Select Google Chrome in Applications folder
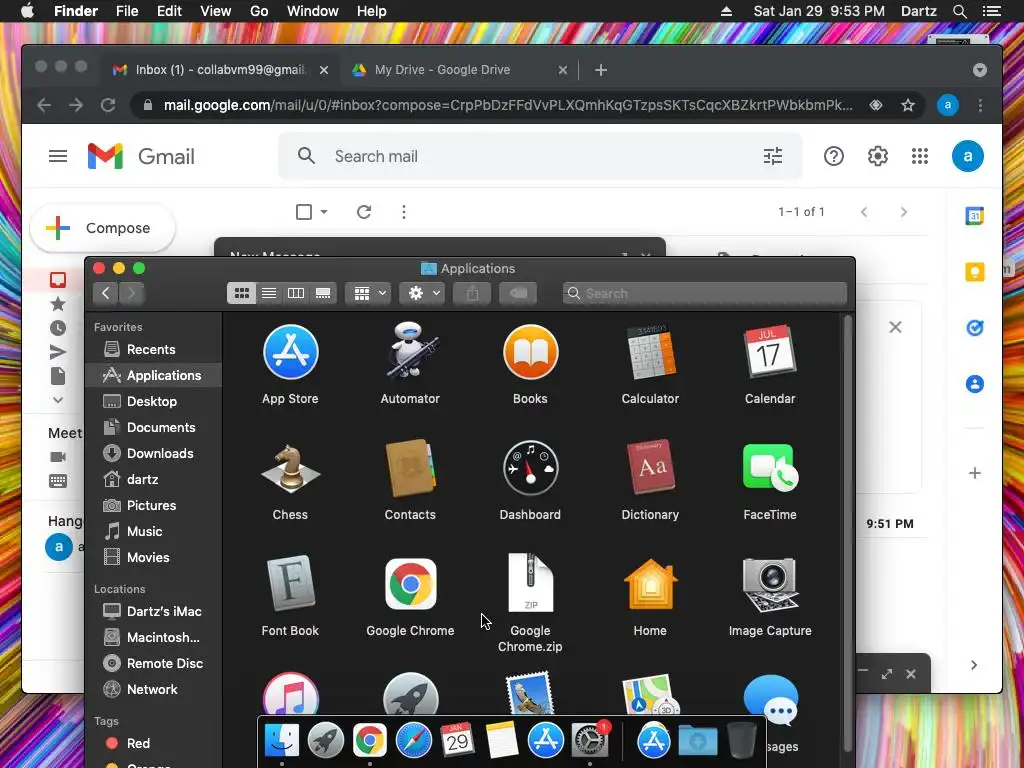Image resolution: width=1024 pixels, height=768 pixels. coord(410,584)
